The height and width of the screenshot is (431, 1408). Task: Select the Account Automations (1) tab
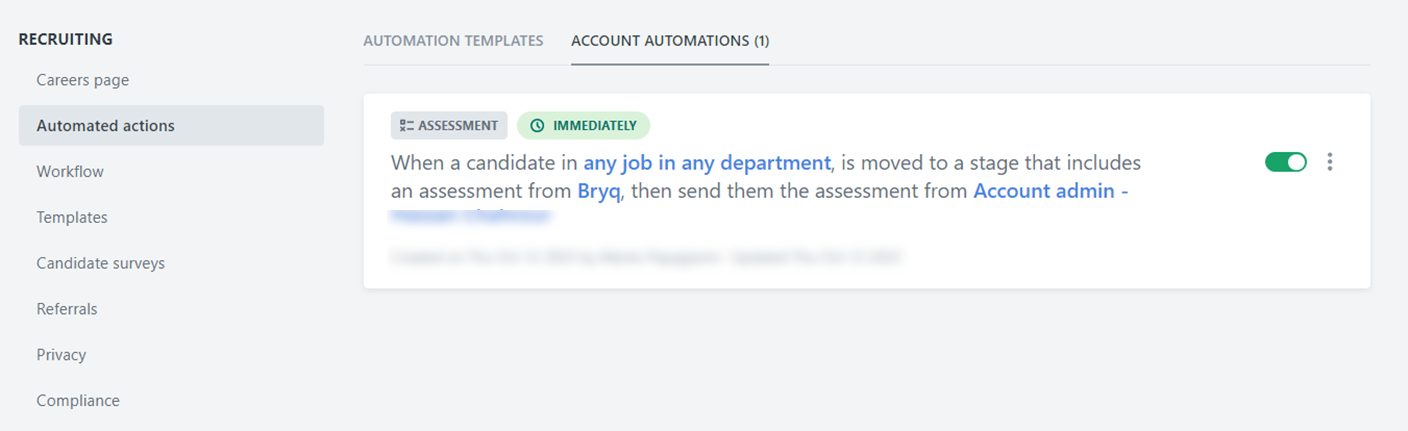pos(669,41)
